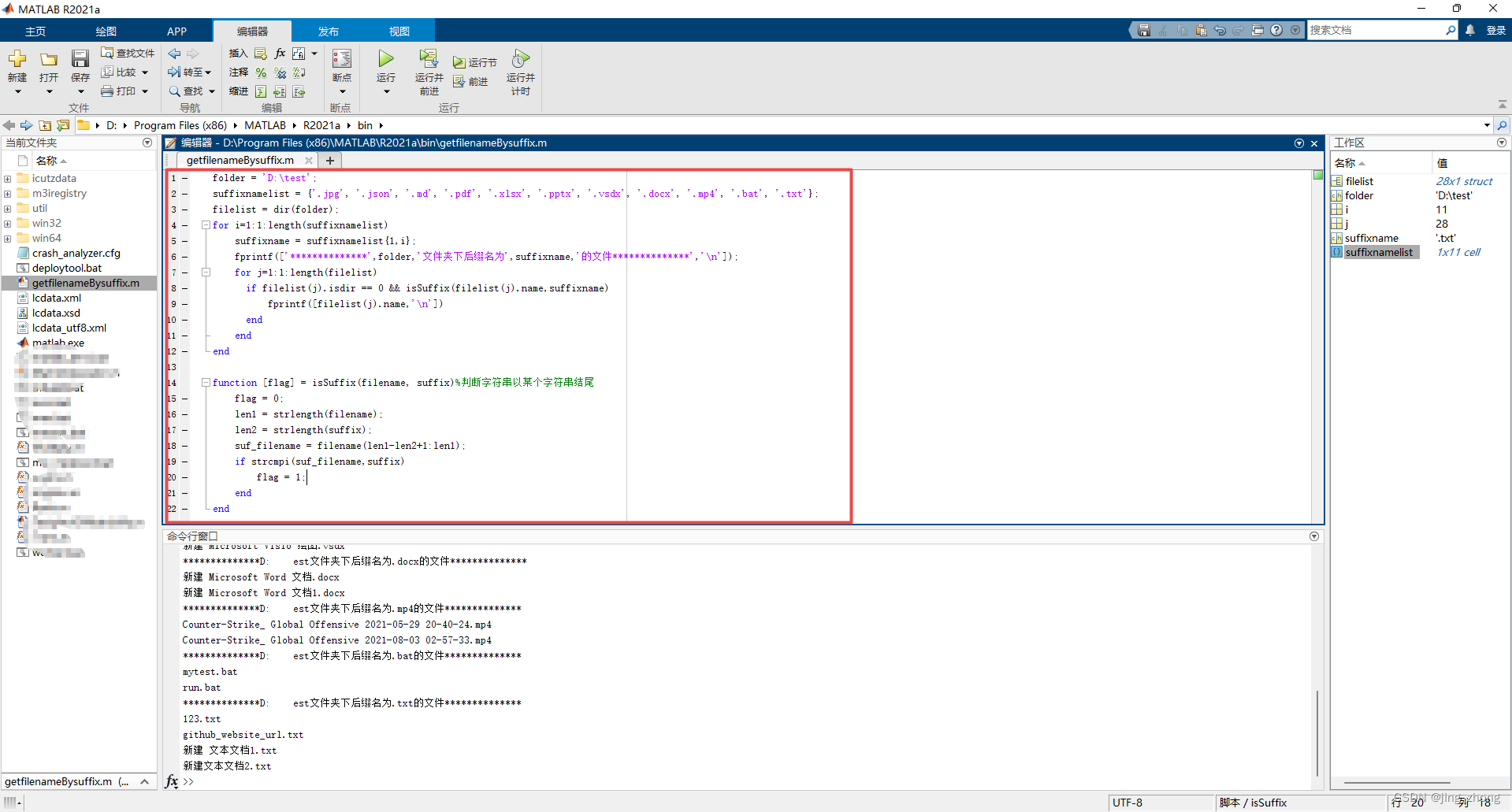The height and width of the screenshot is (812, 1512).
Task: Click Find Files (查找文件)
Action: [128, 53]
